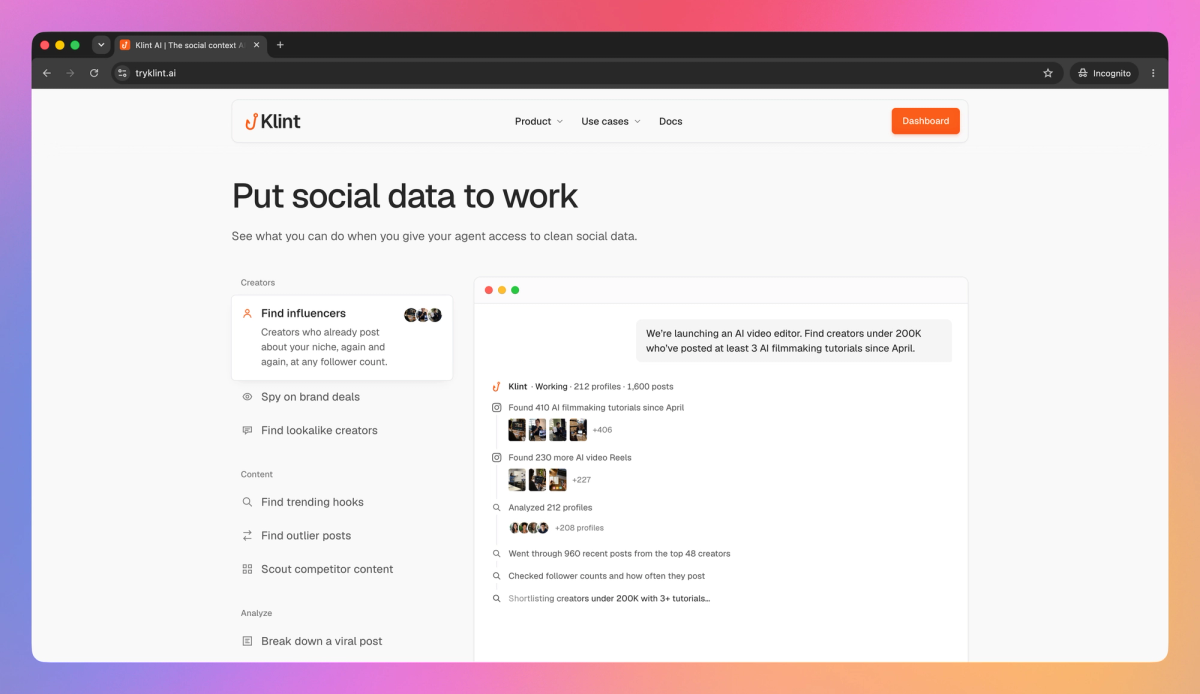Click the Instagram icon beside Found 410 tutorials
The height and width of the screenshot is (694, 1200).
tap(496, 408)
